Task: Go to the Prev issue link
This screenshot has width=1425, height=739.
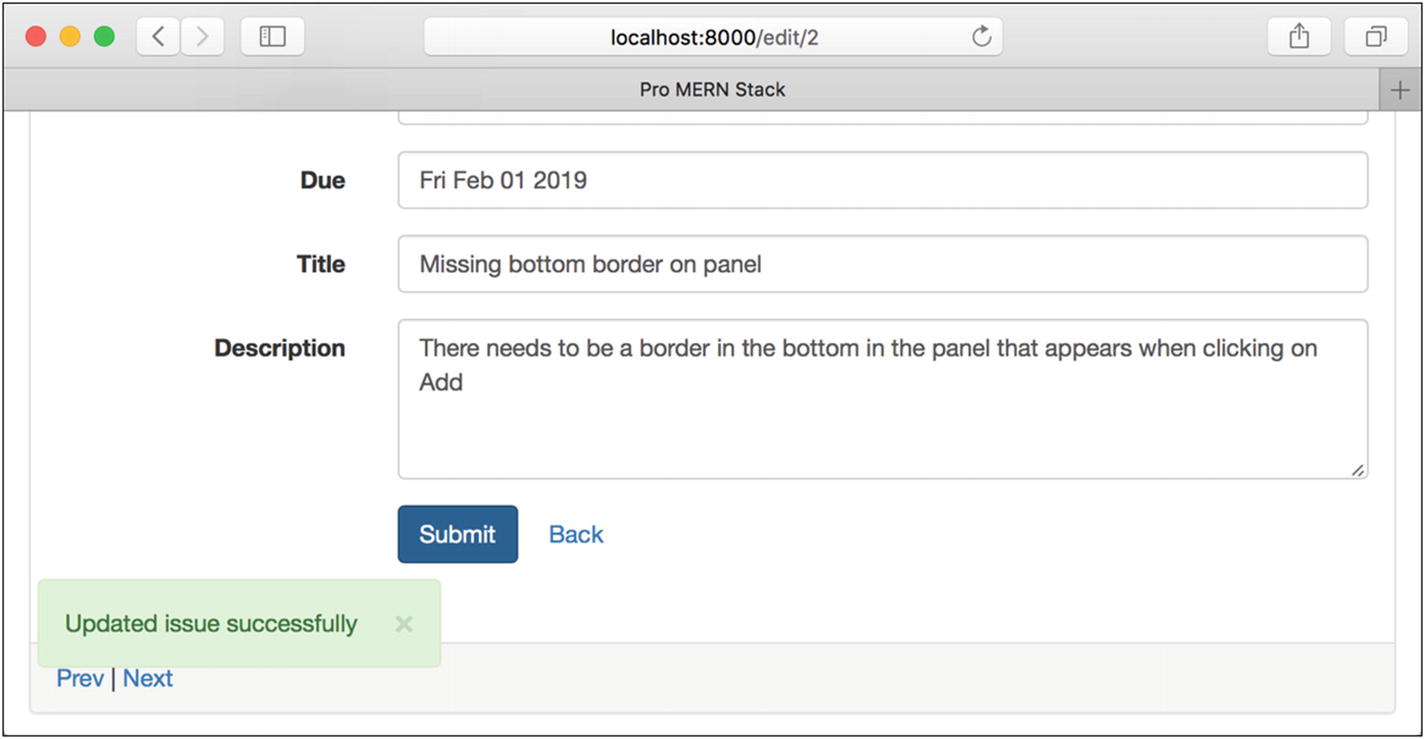Action: click(80, 679)
